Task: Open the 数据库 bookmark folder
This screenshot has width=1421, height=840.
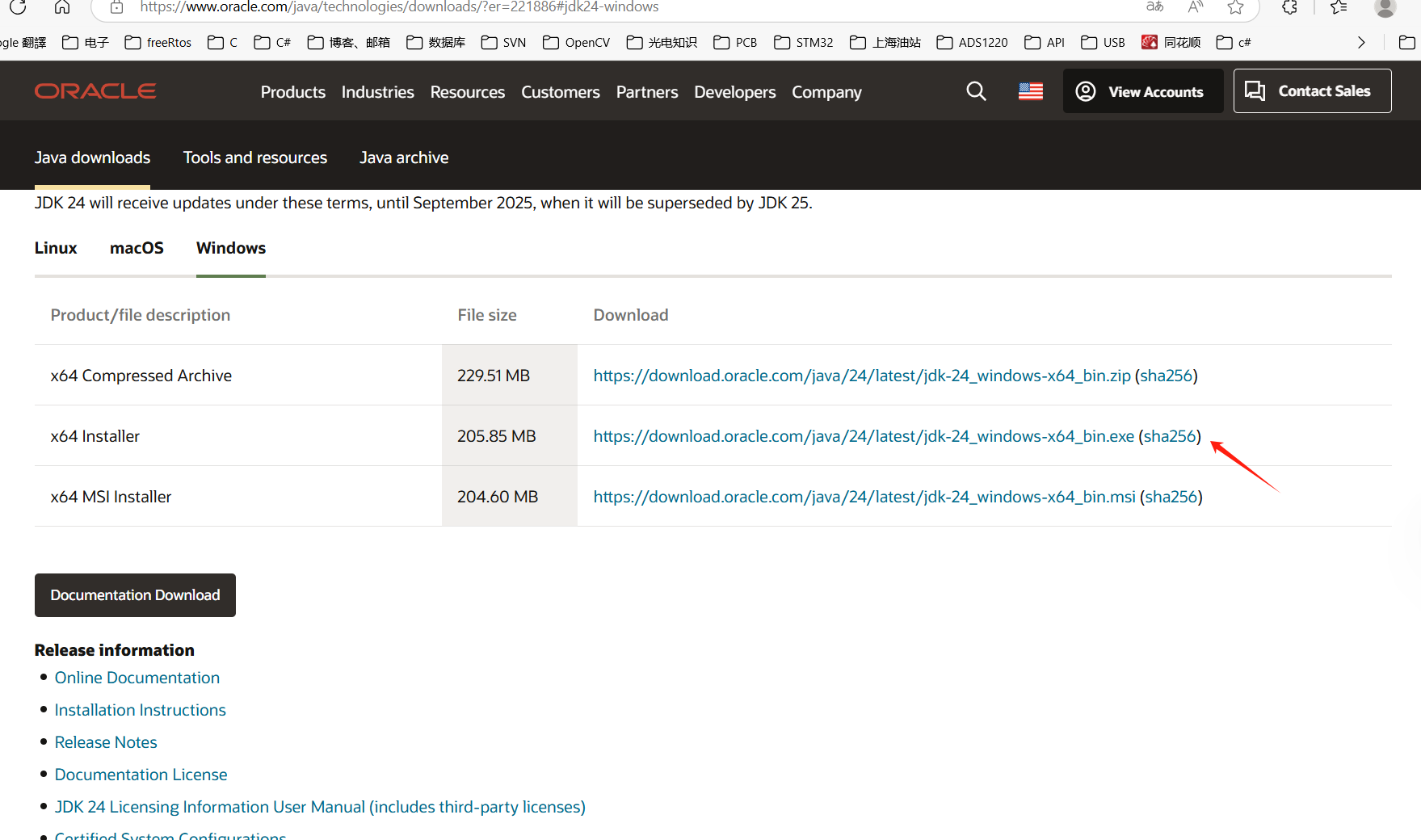Action: [x=436, y=42]
